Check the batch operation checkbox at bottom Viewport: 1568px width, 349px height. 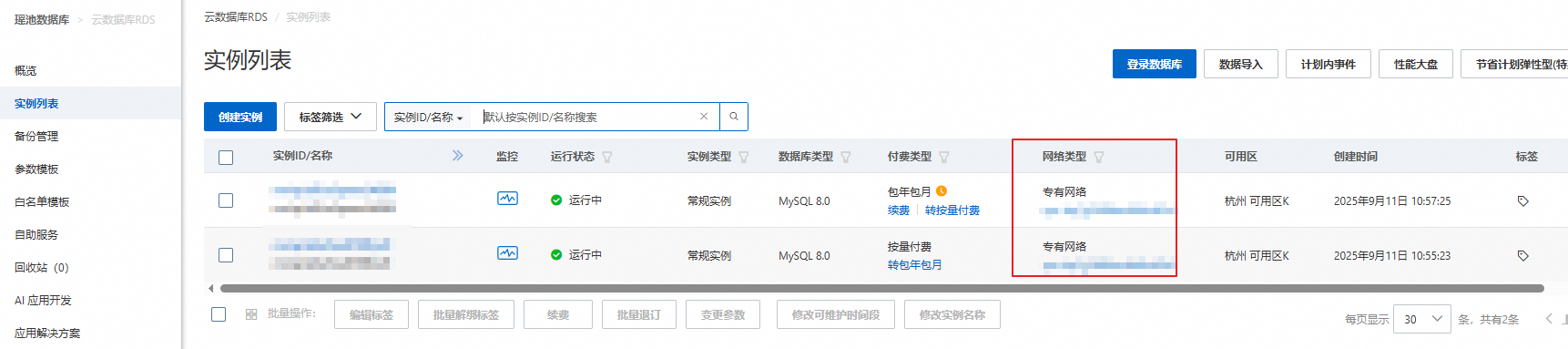coord(219,314)
